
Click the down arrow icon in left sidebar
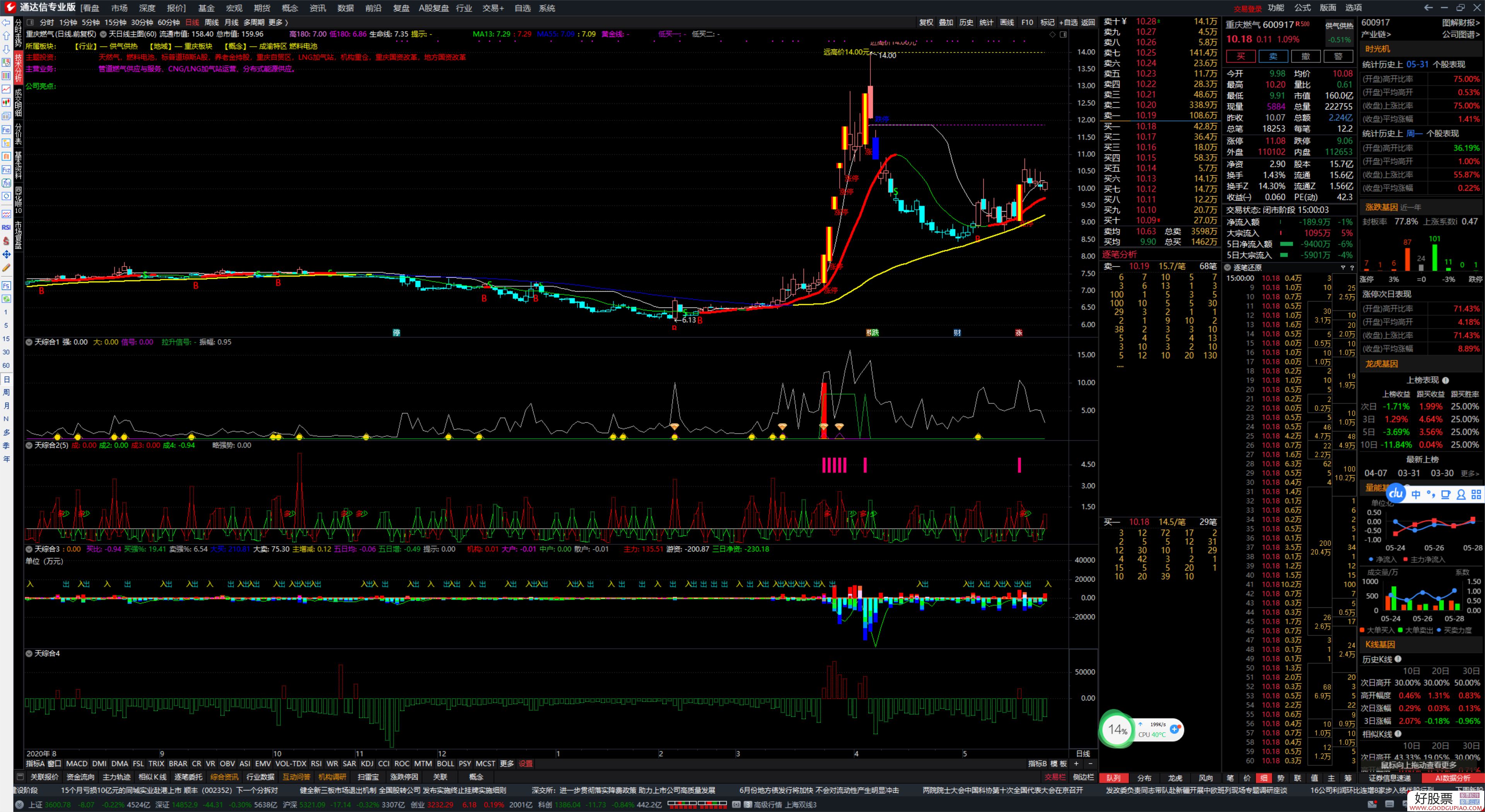click(6, 49)
